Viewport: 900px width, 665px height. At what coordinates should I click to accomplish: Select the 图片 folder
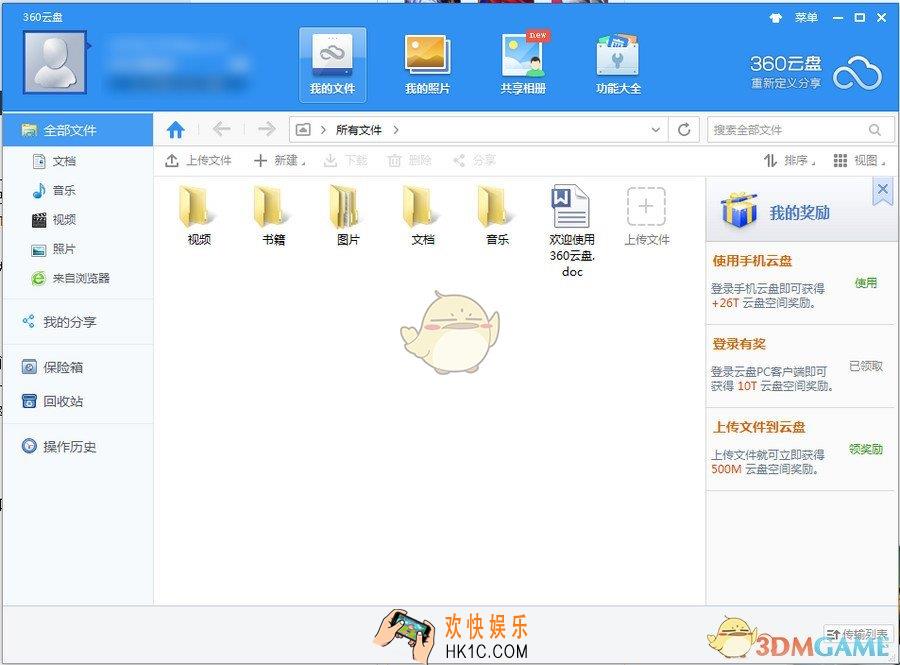(348, 216)
